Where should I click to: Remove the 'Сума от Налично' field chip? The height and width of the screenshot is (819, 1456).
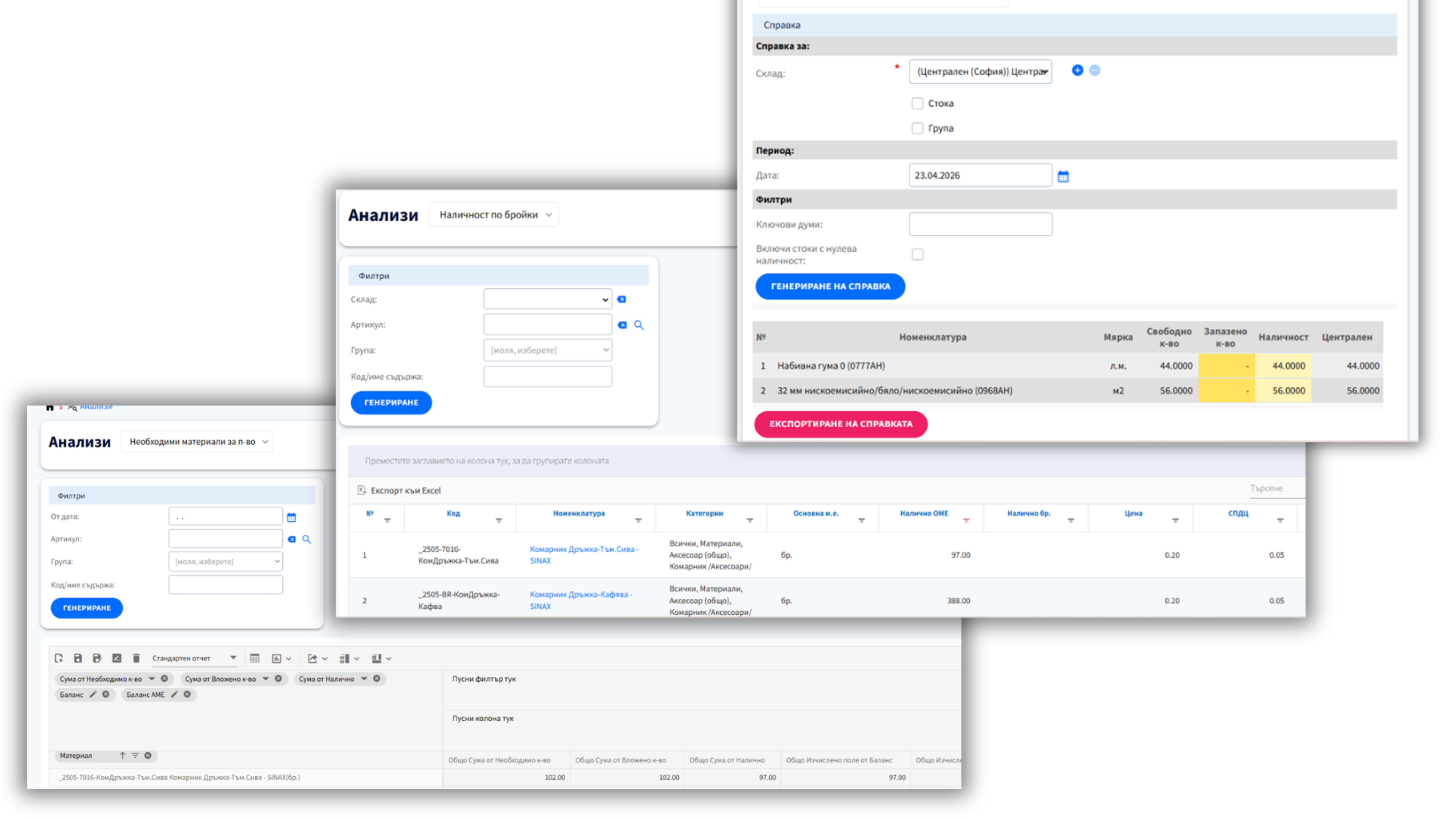376,678
